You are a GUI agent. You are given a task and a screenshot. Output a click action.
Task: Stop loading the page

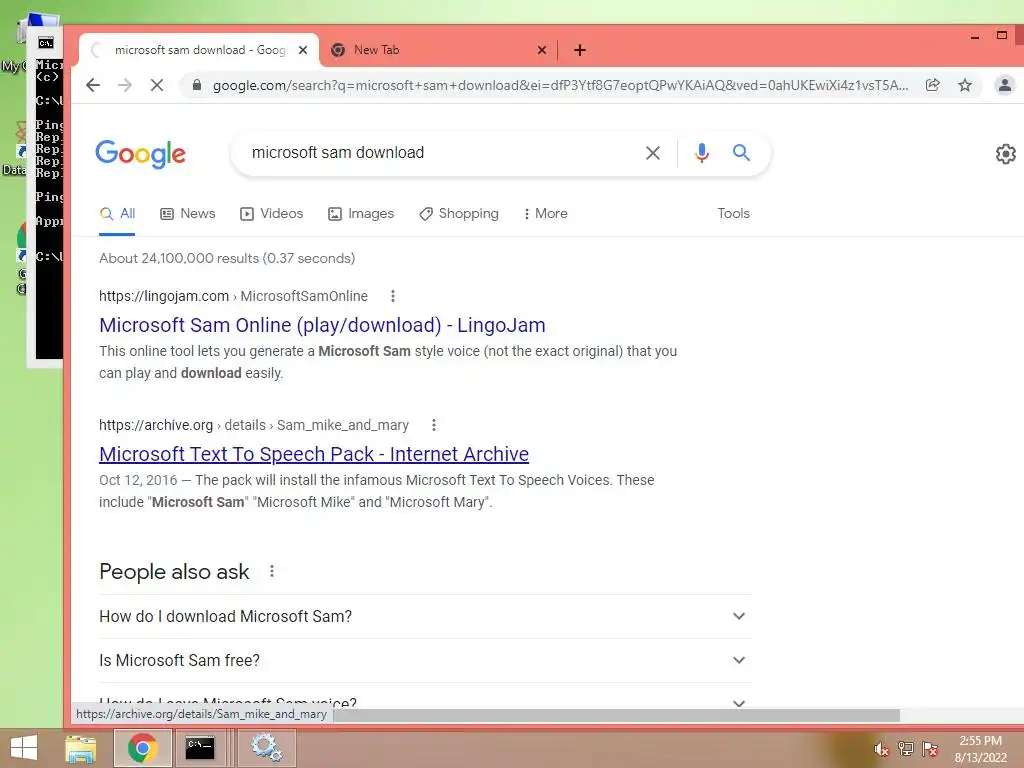[x=157, y=85]
